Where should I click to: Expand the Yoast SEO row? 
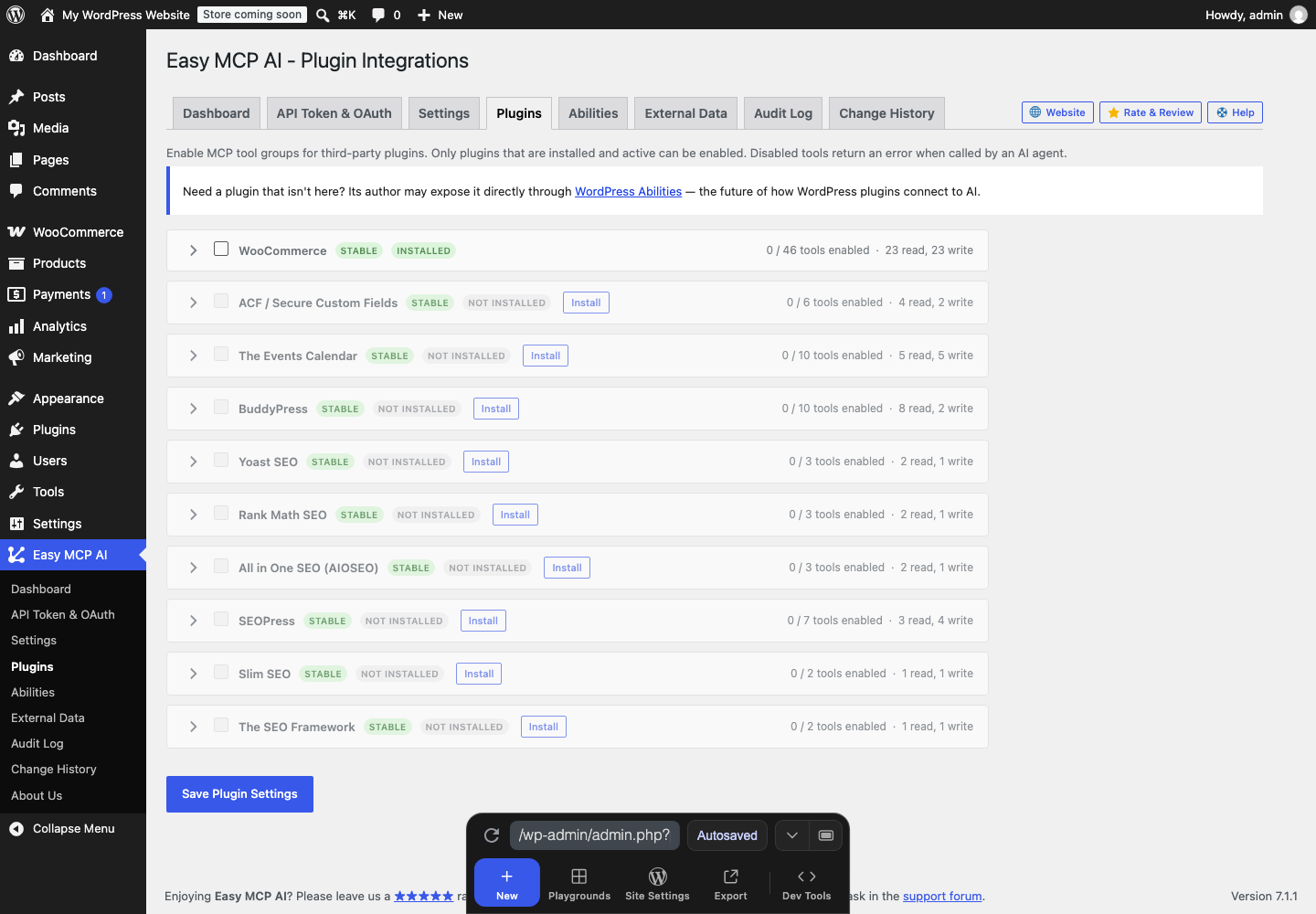click(193, 462)
